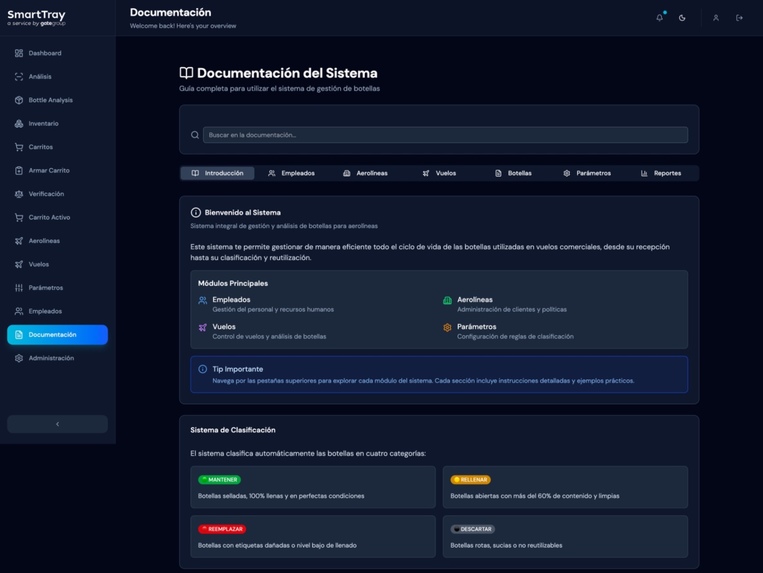763x573 pixels.
Task: Click the Armar Carrito clipboard icon
Action: (x=19, y=170)
